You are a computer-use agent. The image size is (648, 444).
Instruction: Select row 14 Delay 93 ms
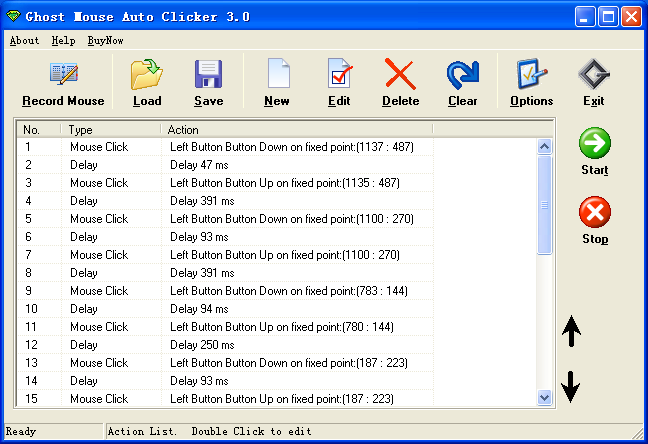[225, 381]
